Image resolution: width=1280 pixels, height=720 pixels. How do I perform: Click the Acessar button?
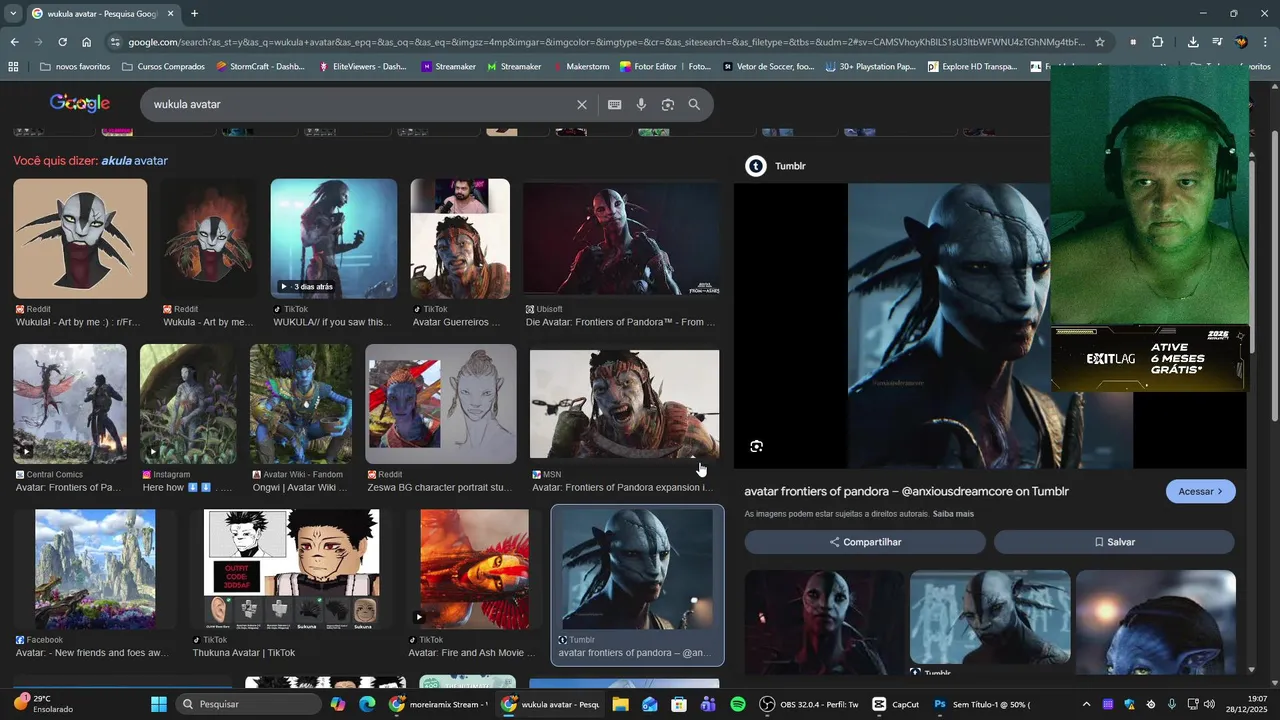pos(1200,491)
